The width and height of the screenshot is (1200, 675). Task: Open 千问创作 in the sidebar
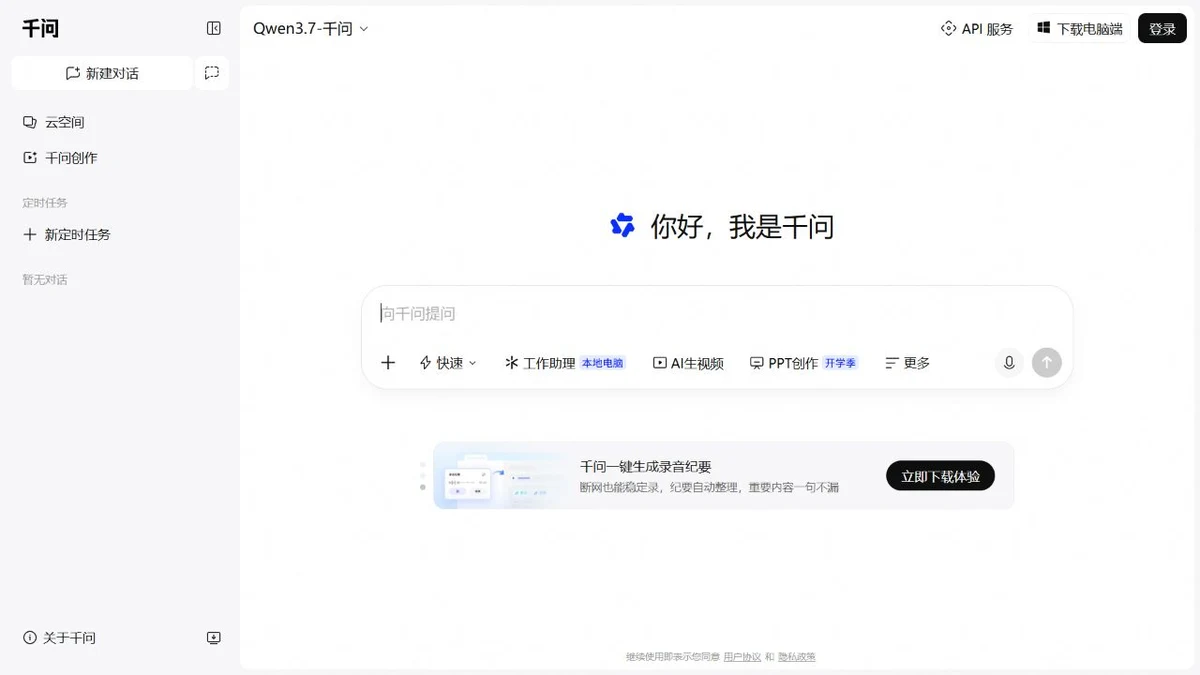click(60, 158)
